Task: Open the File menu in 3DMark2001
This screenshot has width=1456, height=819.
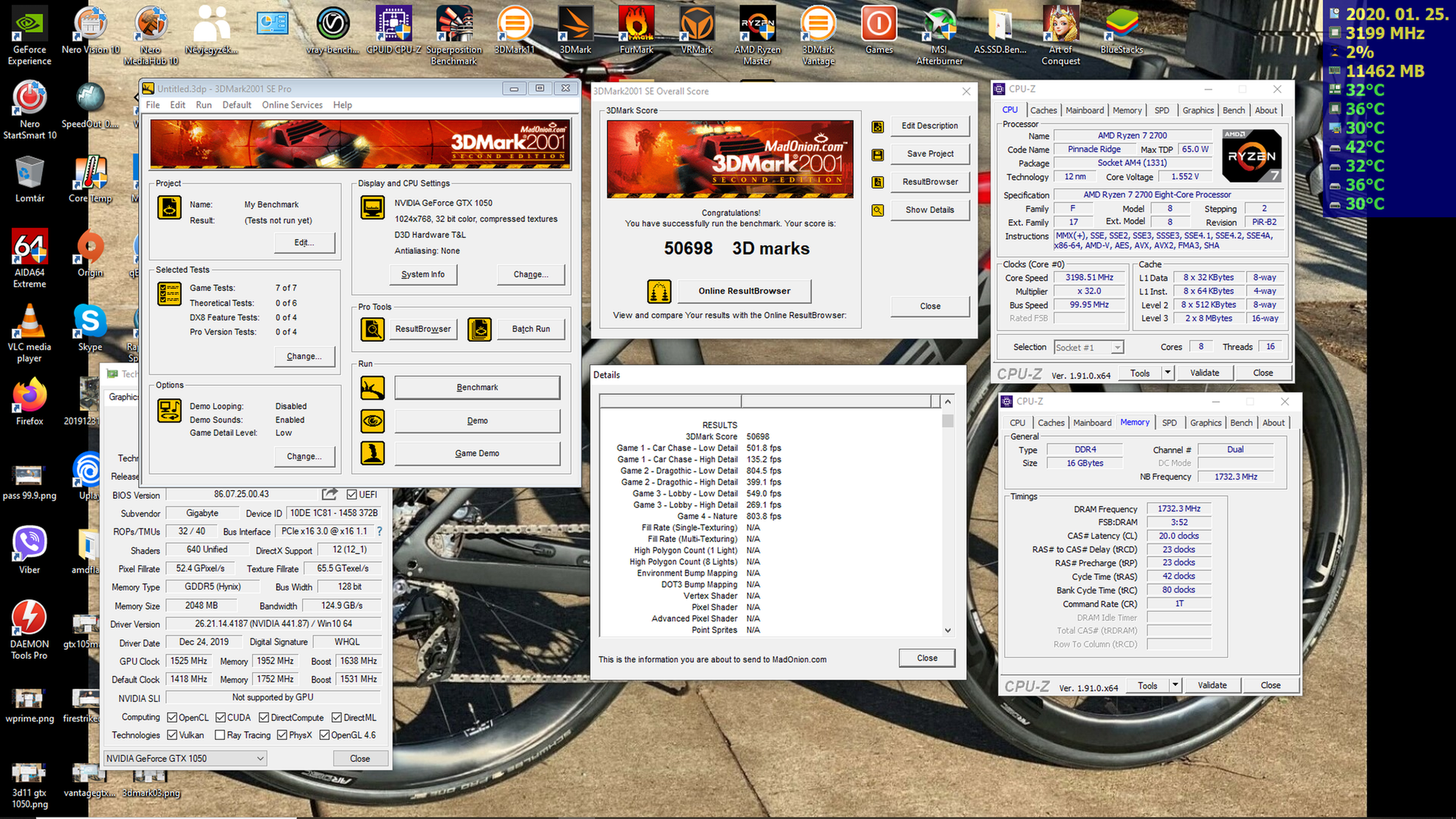Action: (152, 105)
